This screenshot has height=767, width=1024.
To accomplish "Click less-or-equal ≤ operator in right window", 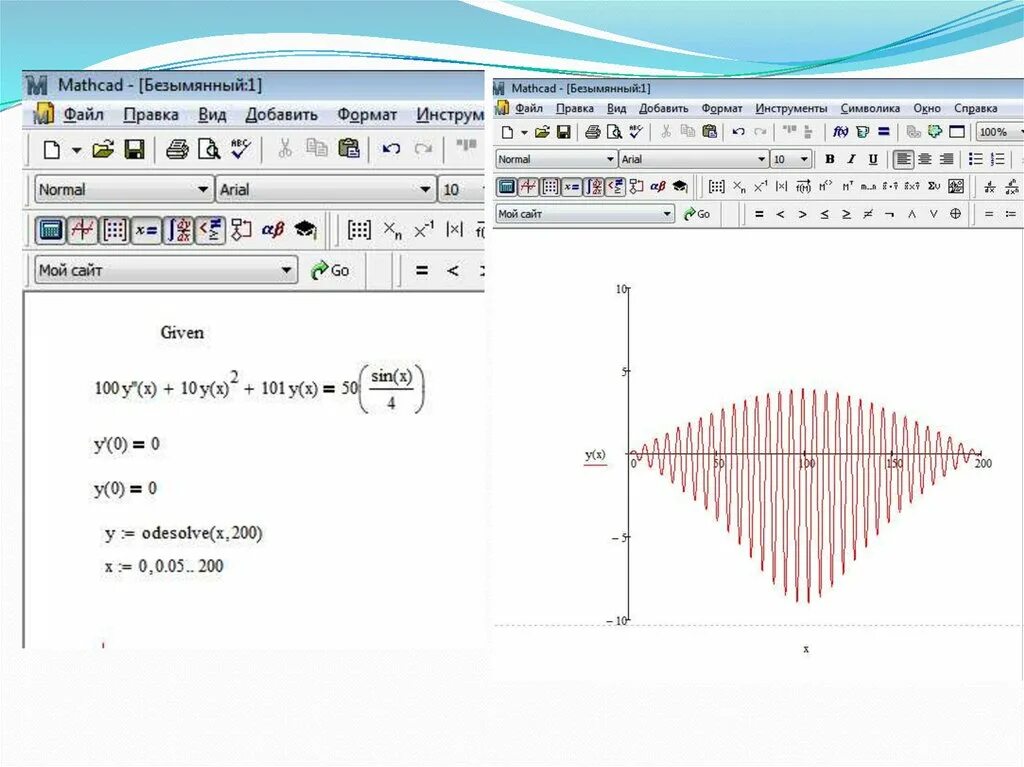I will point(824,214).
